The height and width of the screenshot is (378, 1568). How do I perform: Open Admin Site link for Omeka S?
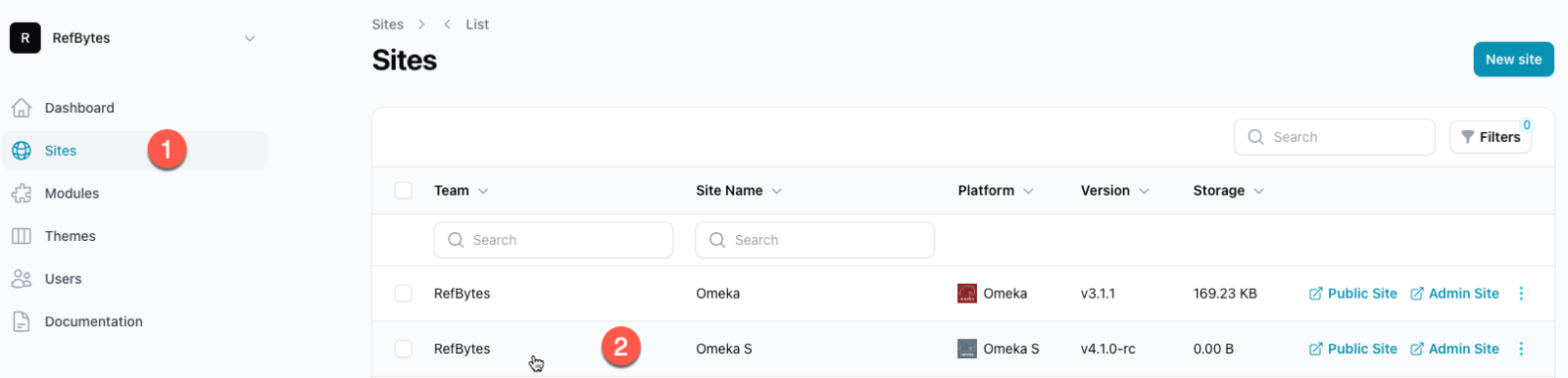click(x=1454, y=349)
